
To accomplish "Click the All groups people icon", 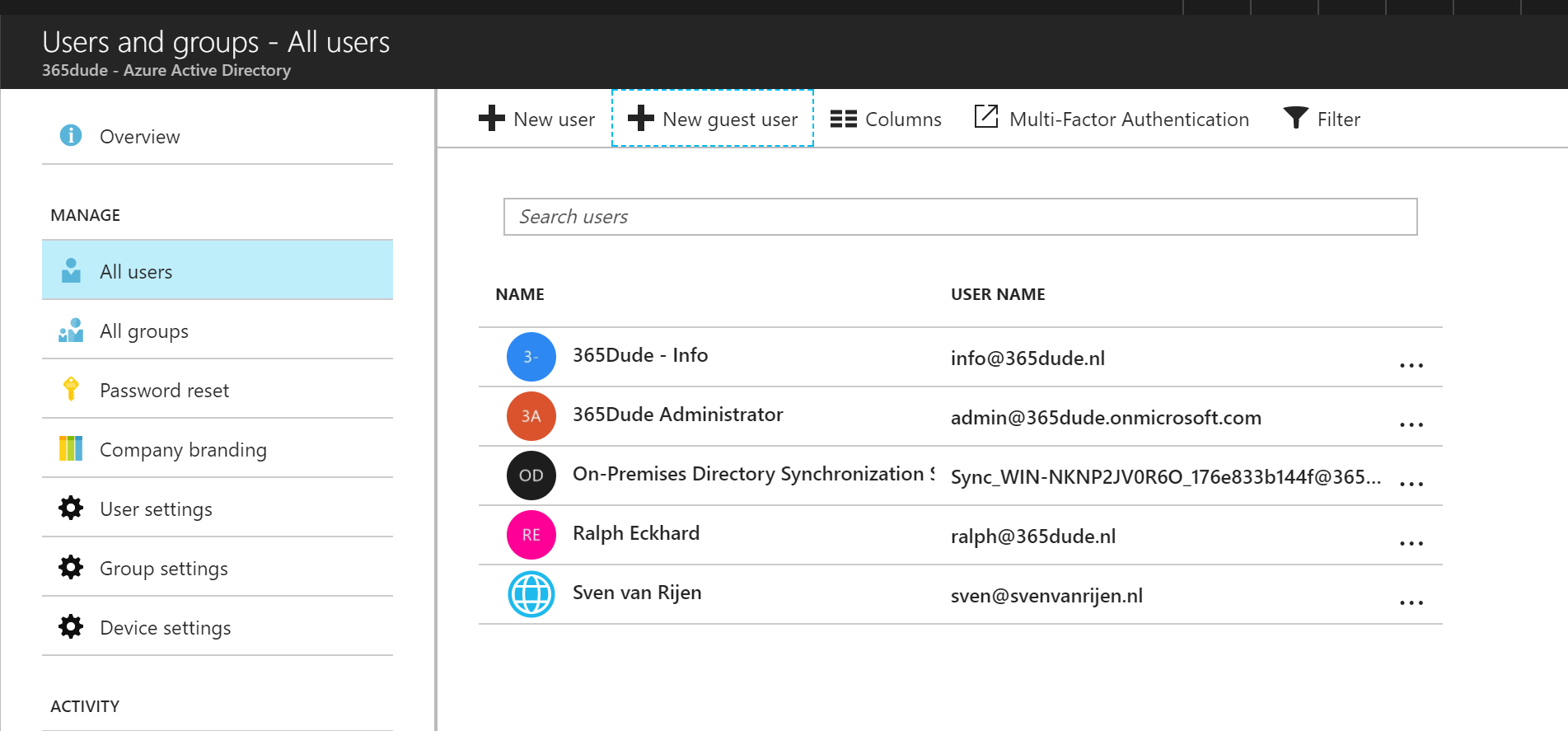I will (71, 330).
